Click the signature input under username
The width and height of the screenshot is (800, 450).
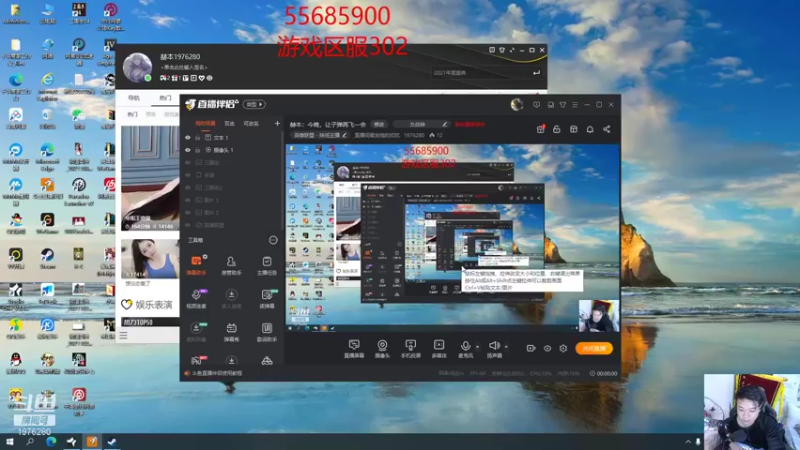[184, 67]
